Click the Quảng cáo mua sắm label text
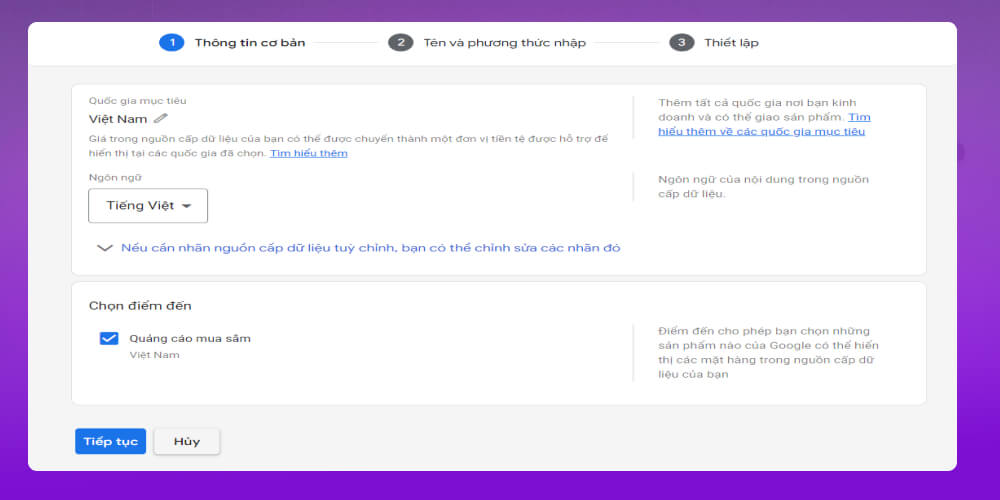This screenshot has height=500, width=1000. pyautogui.click(x=190, y=338)
